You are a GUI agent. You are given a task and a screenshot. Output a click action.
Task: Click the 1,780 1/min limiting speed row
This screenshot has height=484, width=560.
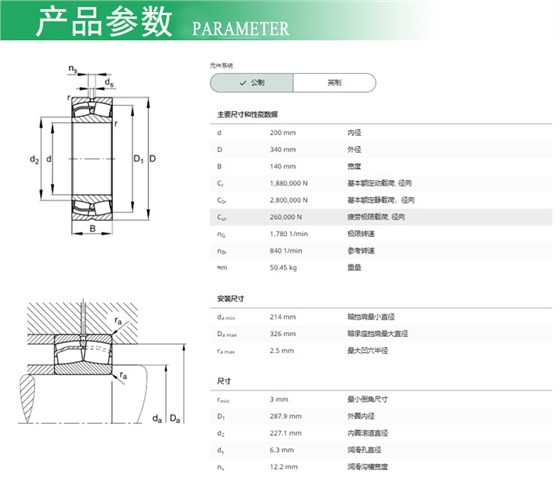pos(381,234)
